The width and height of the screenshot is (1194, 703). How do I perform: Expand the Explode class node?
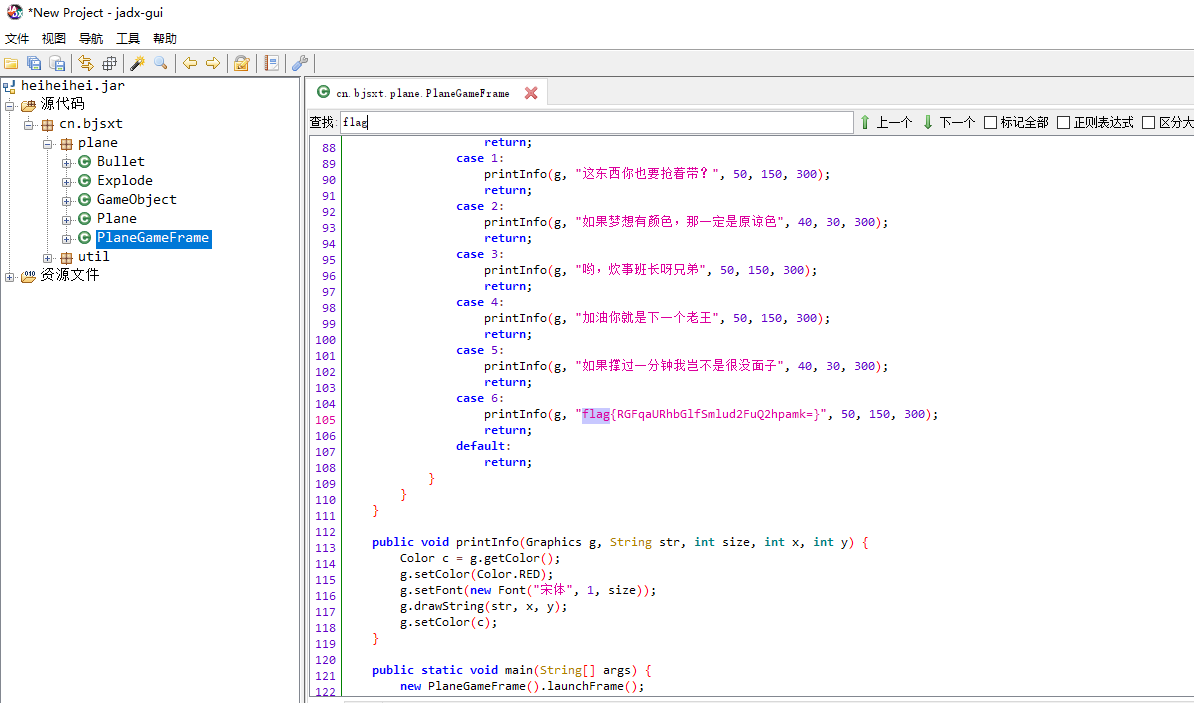[x=66, y=181]
